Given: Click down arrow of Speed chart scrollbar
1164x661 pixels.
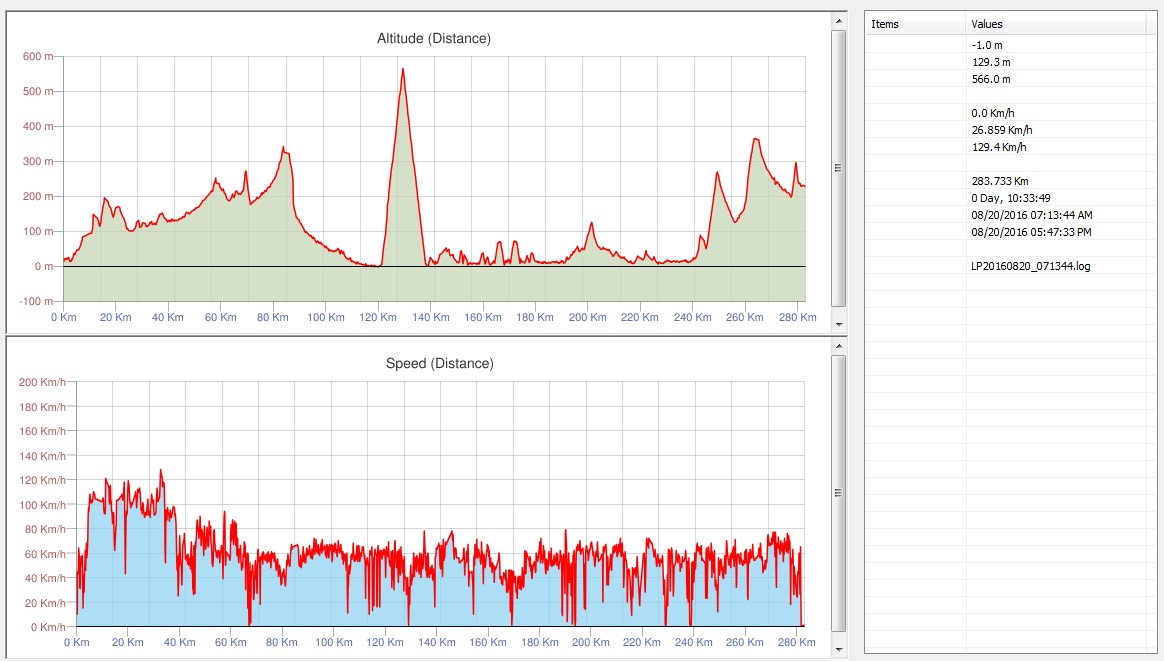Looking at the screenshot, I should pyautogui.click(x=838, y=648).
